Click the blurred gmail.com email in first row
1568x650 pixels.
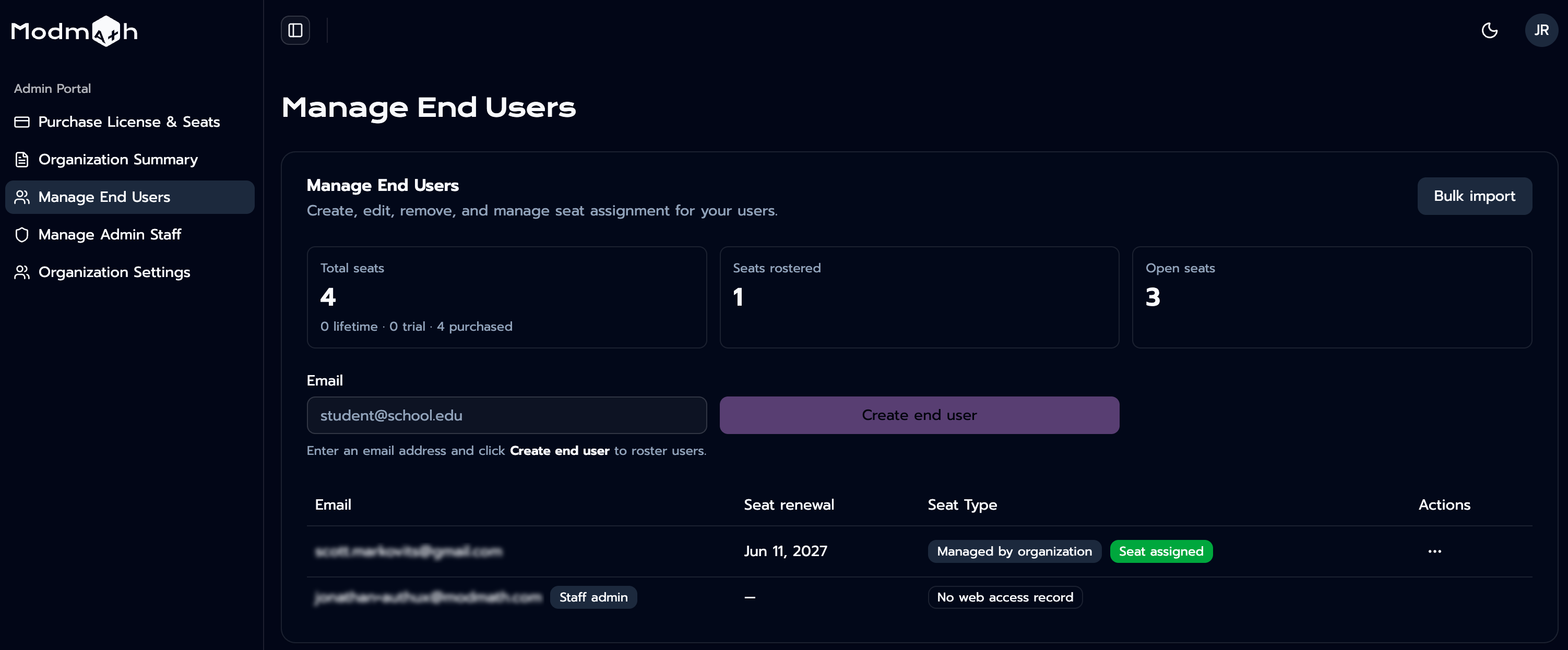point(408,551)
